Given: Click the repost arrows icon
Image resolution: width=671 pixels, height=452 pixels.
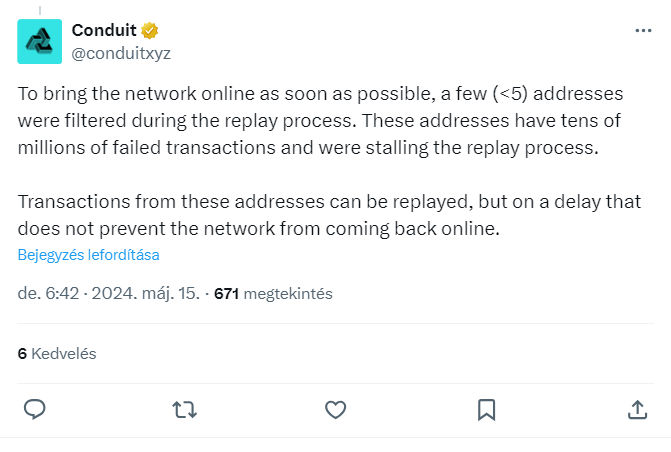Looking at the screenshot, I should pyautogui.click(x=184, y=410).
